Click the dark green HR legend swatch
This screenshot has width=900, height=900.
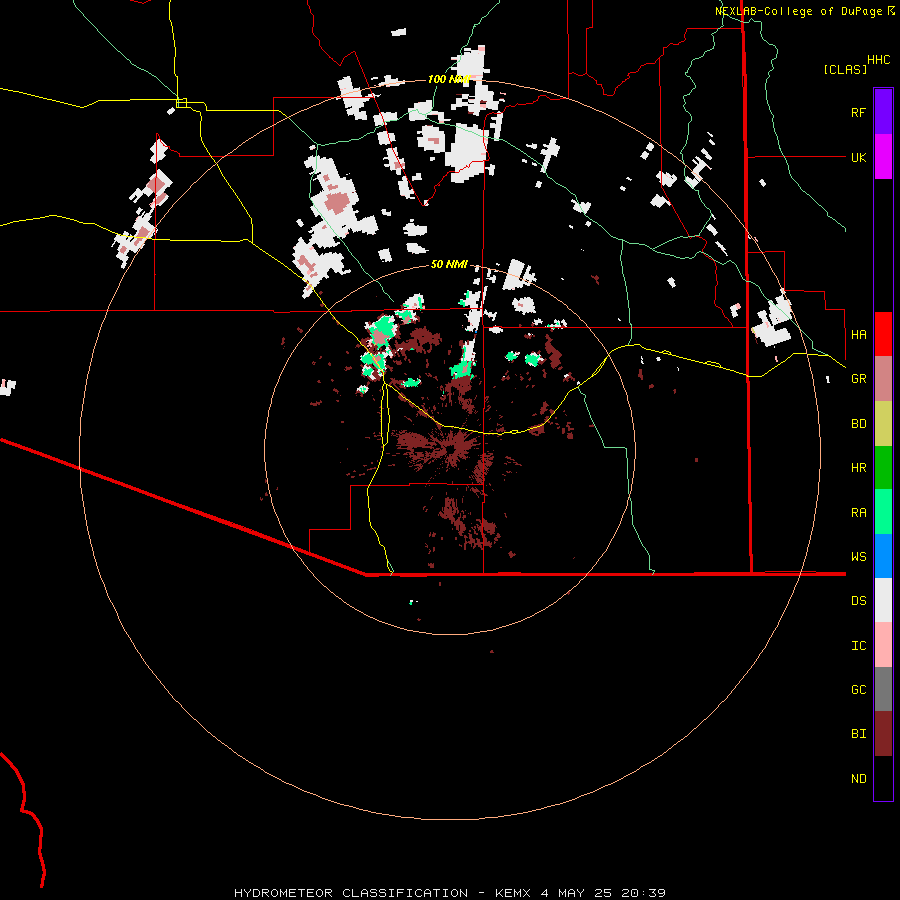coord(883,468)
